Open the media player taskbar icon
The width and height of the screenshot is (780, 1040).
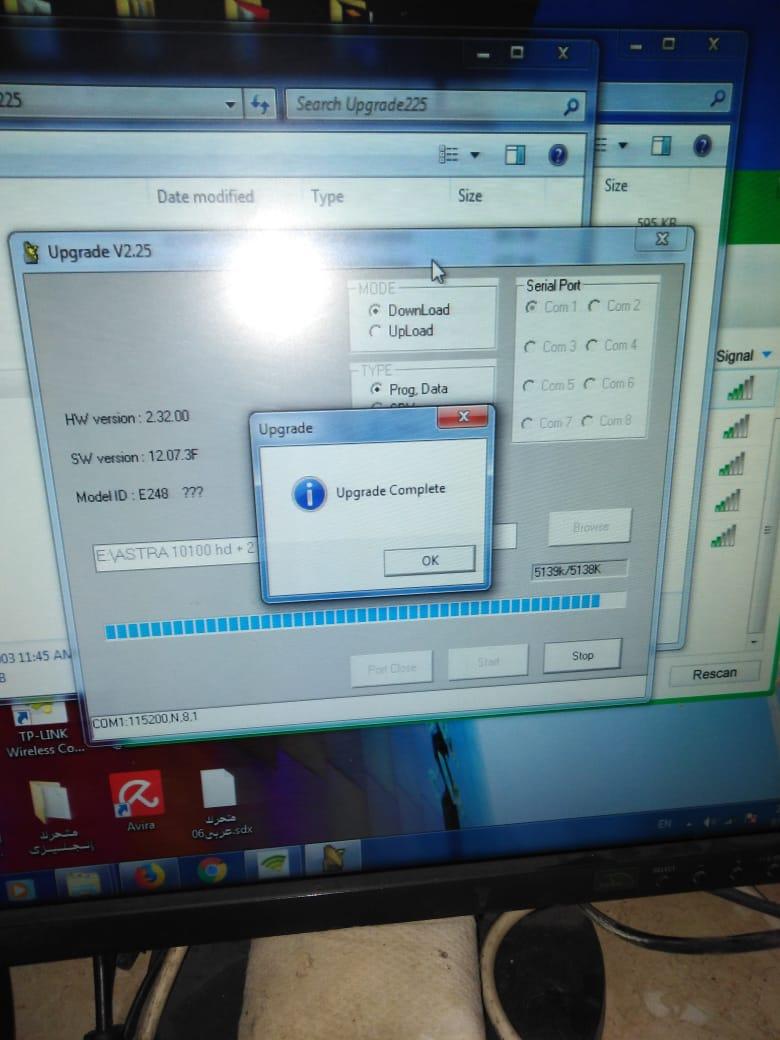[x=20, y=889]
